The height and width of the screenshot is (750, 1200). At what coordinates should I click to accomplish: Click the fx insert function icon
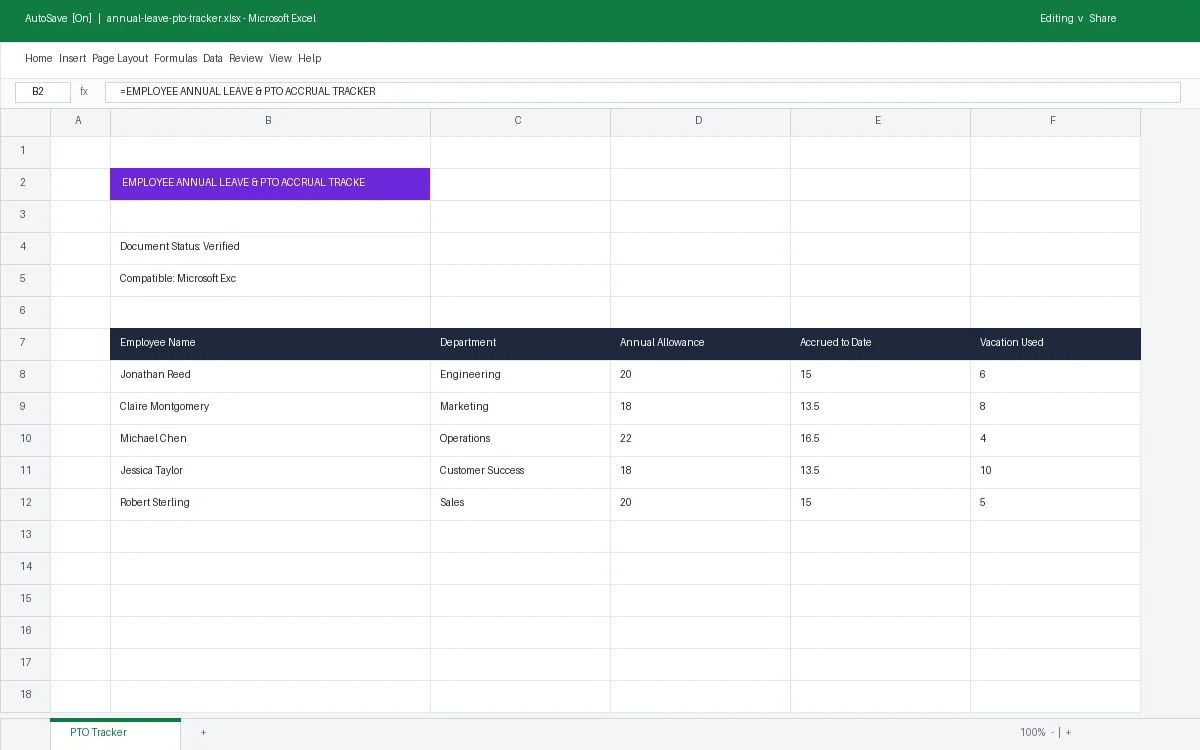pos(84,92)
